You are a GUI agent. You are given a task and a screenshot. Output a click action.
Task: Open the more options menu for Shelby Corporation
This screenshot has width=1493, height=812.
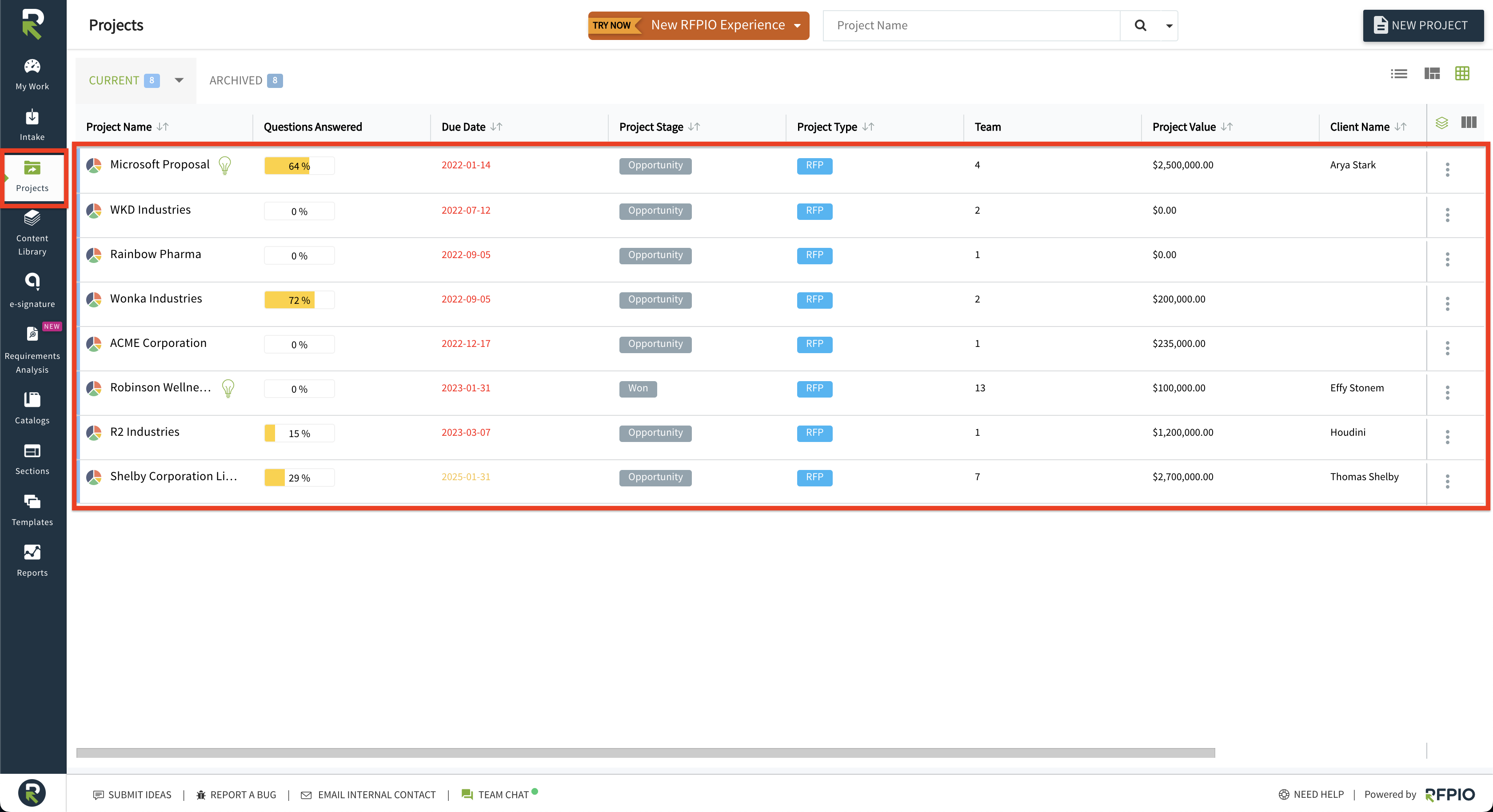[x=1447, y=482]
